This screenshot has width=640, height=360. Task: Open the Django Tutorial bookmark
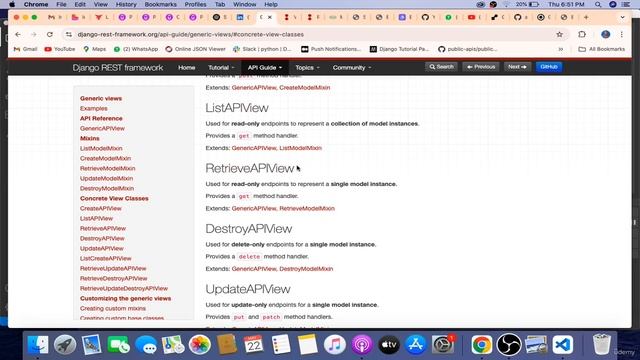point(400,49)
